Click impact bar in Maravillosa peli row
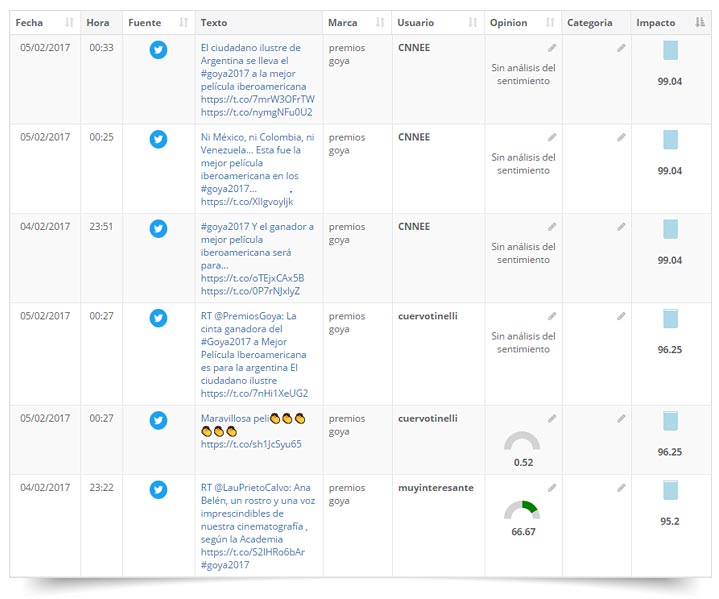 670,421
